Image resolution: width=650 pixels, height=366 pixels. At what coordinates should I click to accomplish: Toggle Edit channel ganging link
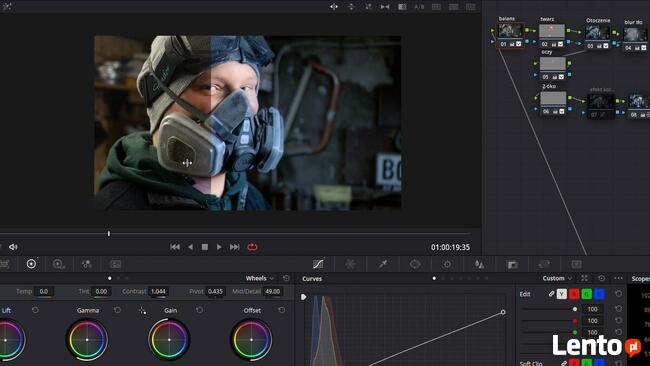click(x=551, y=294)
